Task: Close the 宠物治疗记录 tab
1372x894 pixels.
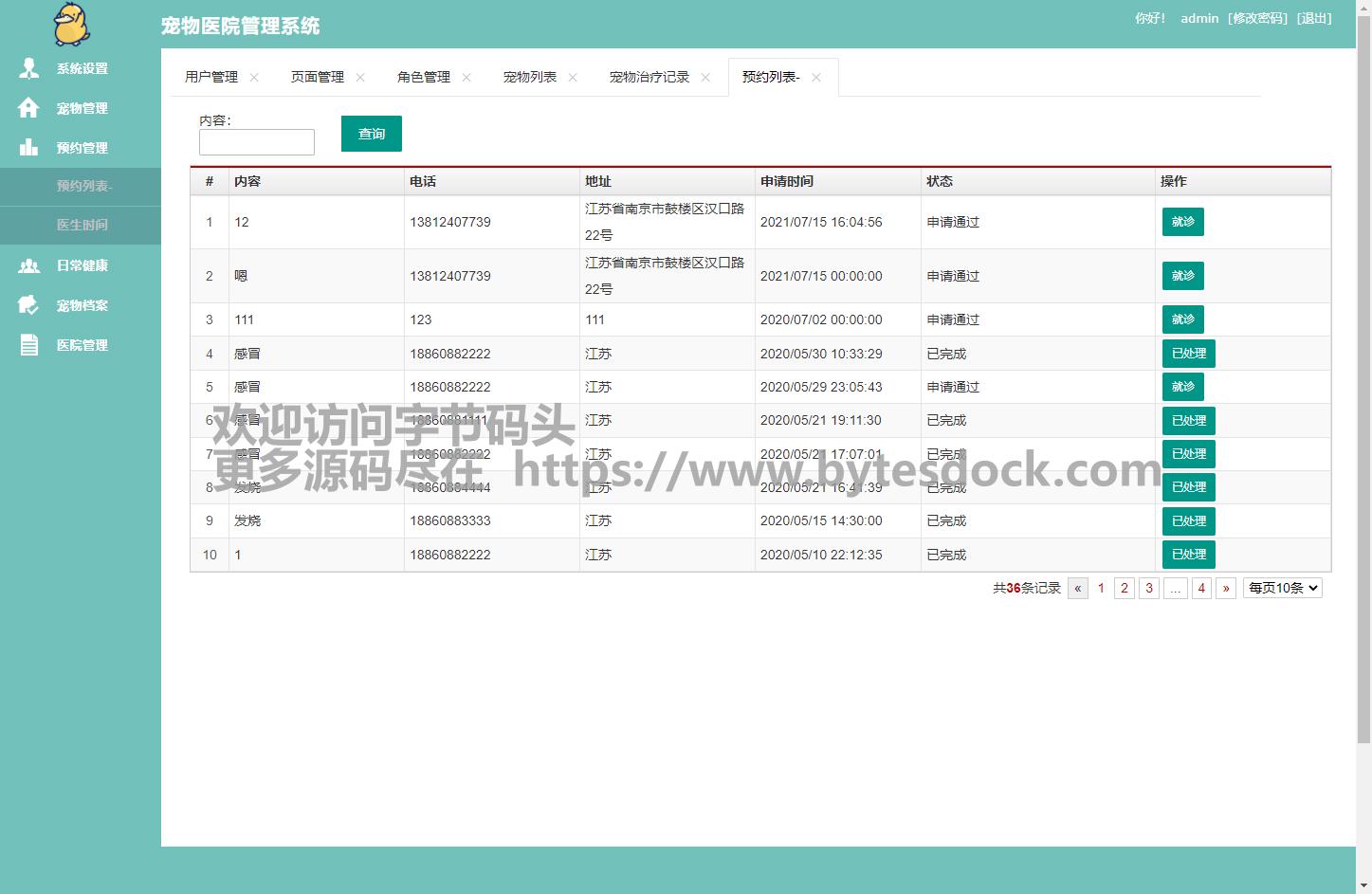Action: [705, 78]
